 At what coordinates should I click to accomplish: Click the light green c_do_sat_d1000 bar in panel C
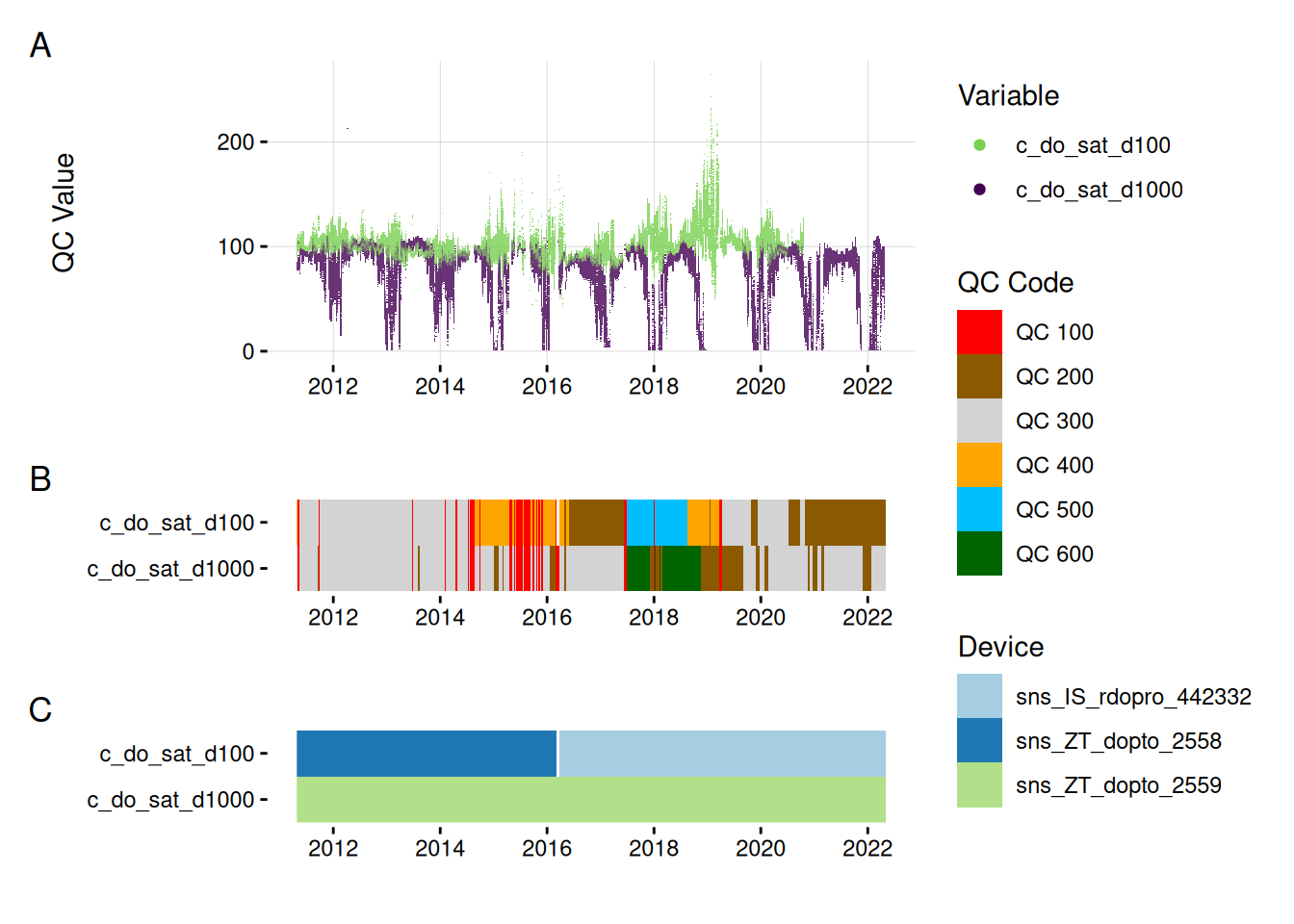(x=590, y=800)
